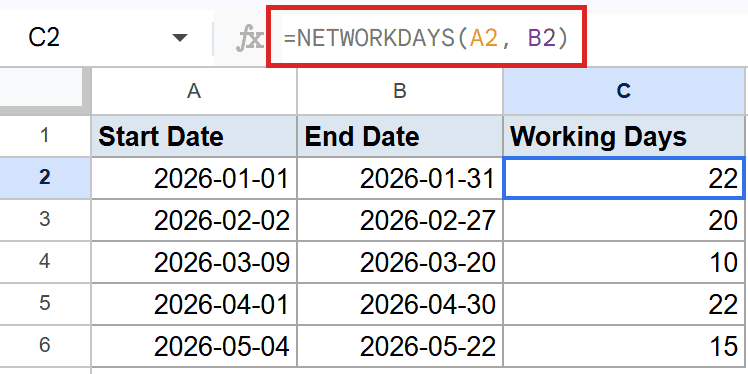Select cell with start date 2026-02-02
Viewport: 748px width, 374px height.
tap(194, 220)
